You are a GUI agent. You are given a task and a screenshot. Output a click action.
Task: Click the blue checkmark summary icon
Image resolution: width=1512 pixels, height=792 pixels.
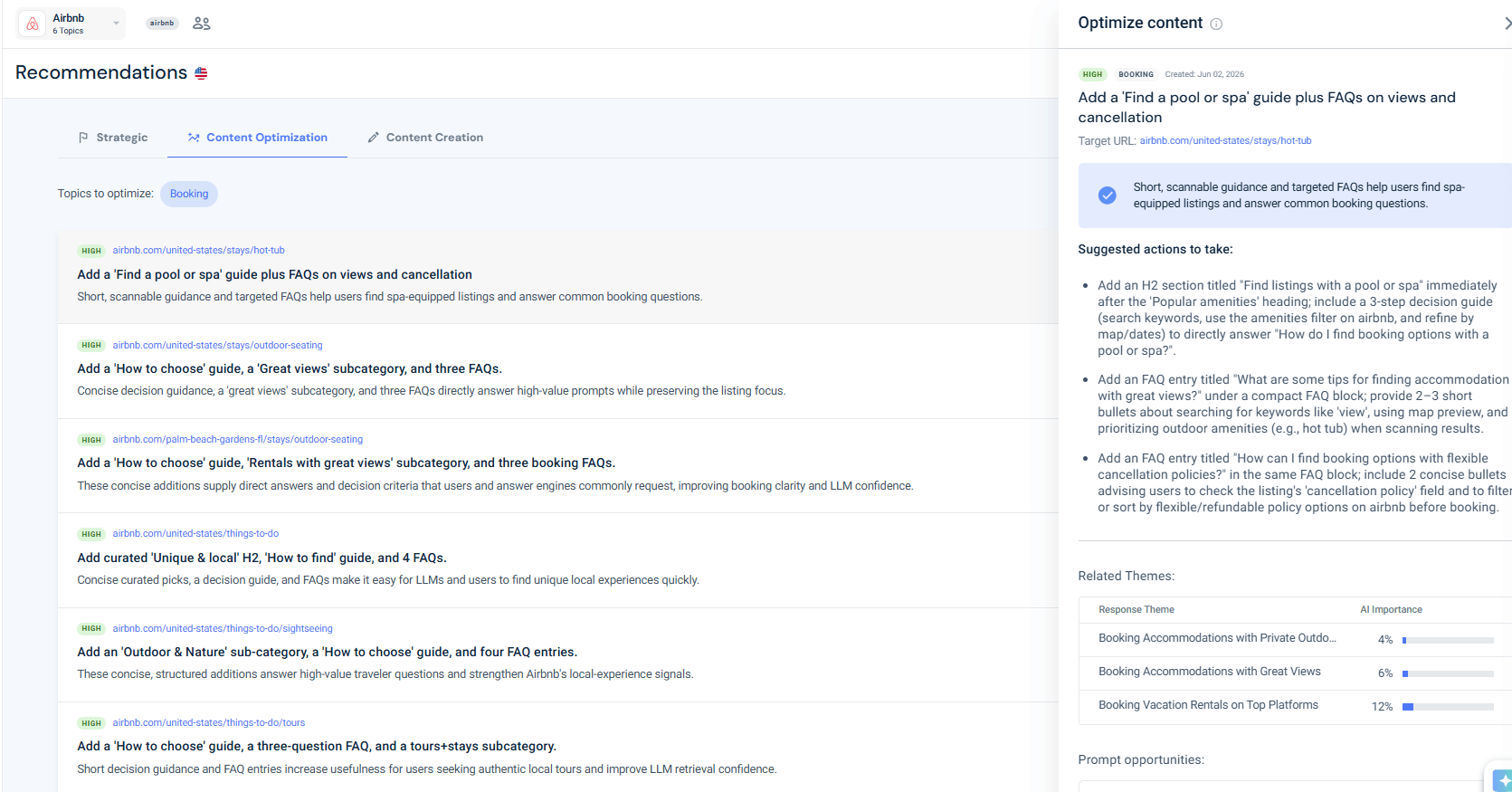click(x=1107, y=195)
